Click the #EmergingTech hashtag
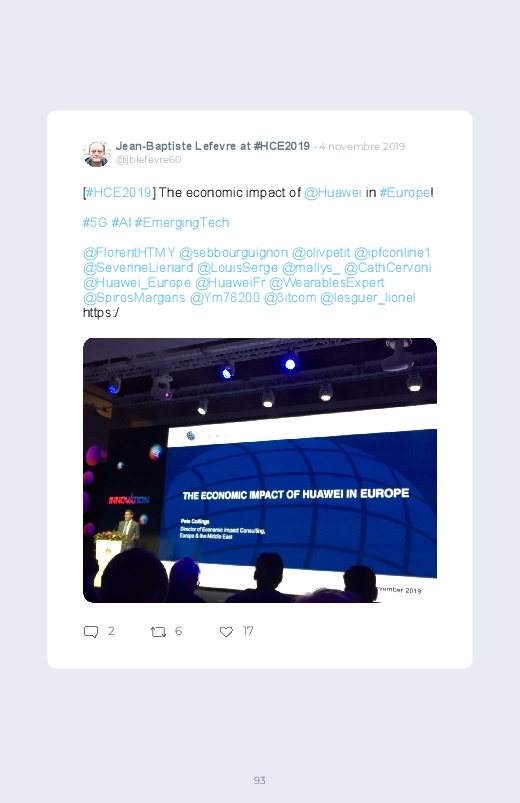Image resolution: width=520 pixels, height=803 pixels. (182, 223)
